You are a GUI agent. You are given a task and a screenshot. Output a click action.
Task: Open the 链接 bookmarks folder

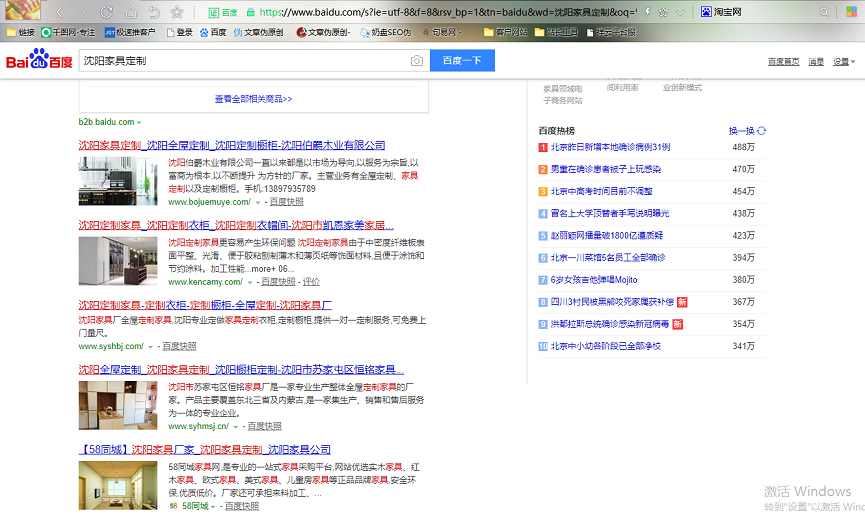click(20, 32)
